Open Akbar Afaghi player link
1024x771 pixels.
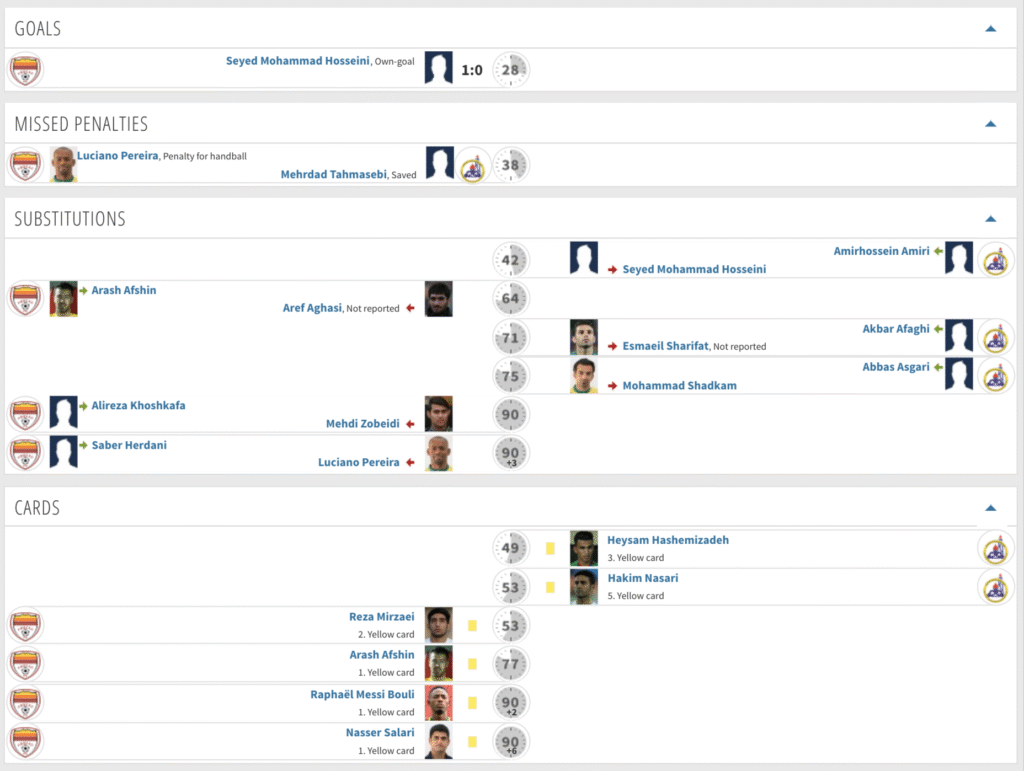tap(895, 329)
